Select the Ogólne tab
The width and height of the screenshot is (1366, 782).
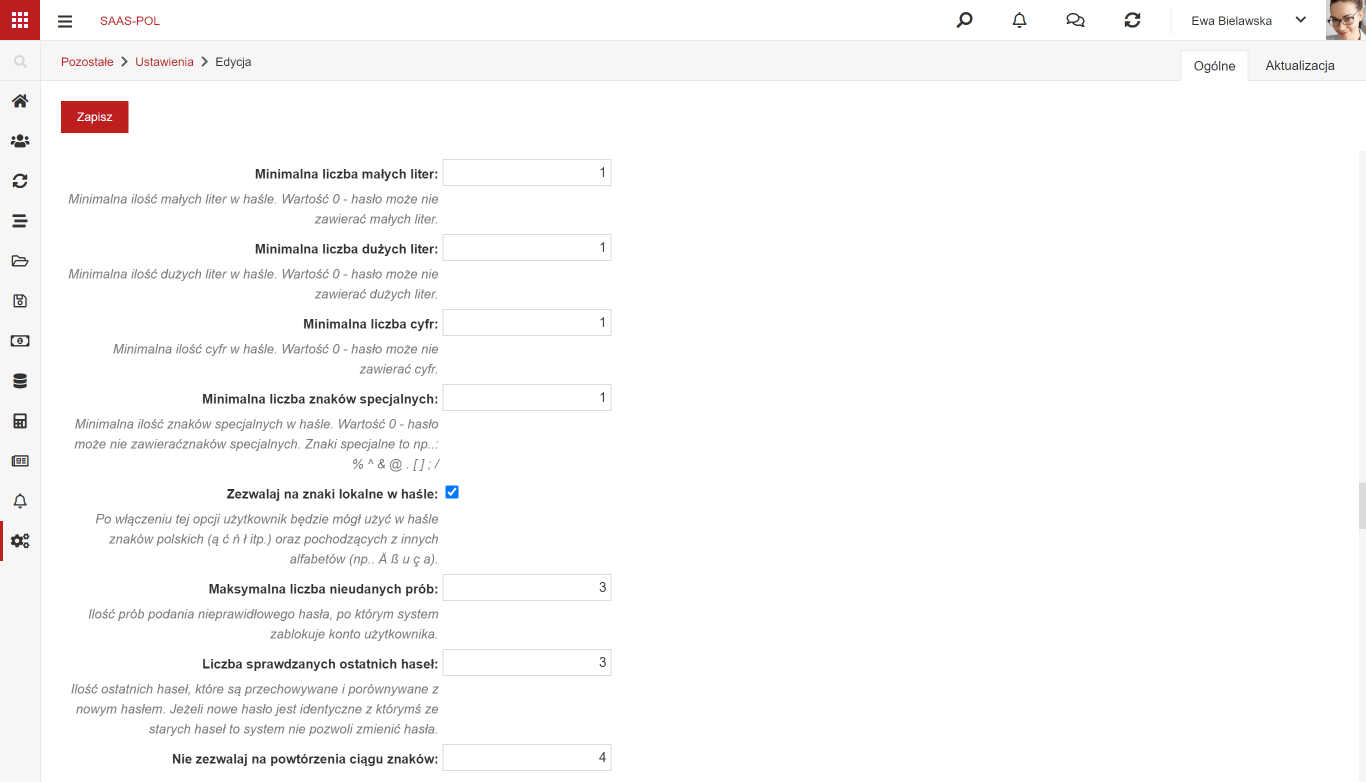point(1214,66)
